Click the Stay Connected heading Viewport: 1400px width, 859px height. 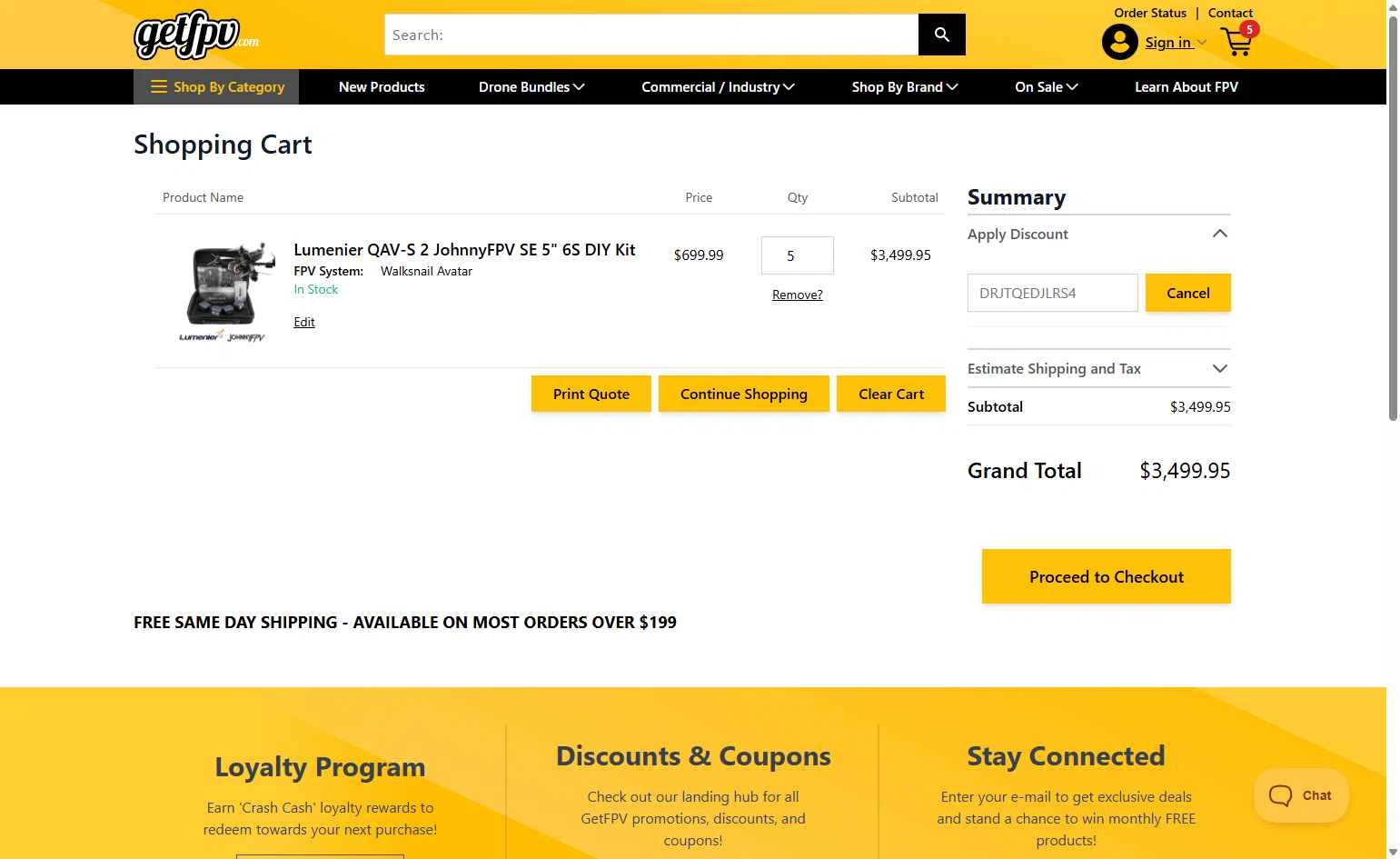tap(1066, 756)
